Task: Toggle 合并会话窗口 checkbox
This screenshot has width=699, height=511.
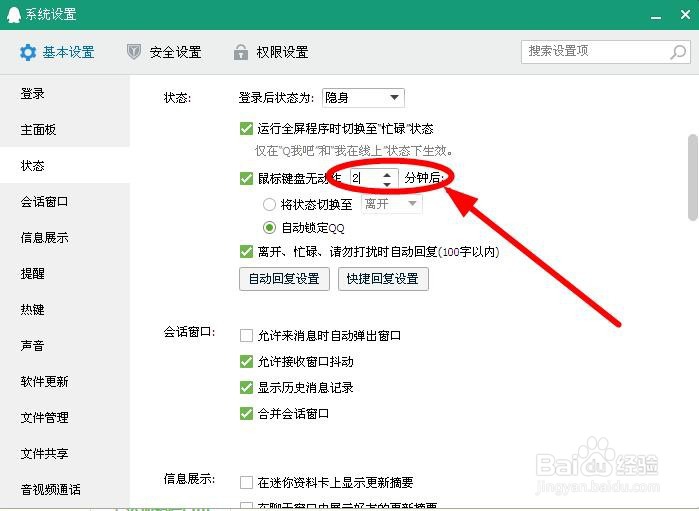Action: coord(246,413)
